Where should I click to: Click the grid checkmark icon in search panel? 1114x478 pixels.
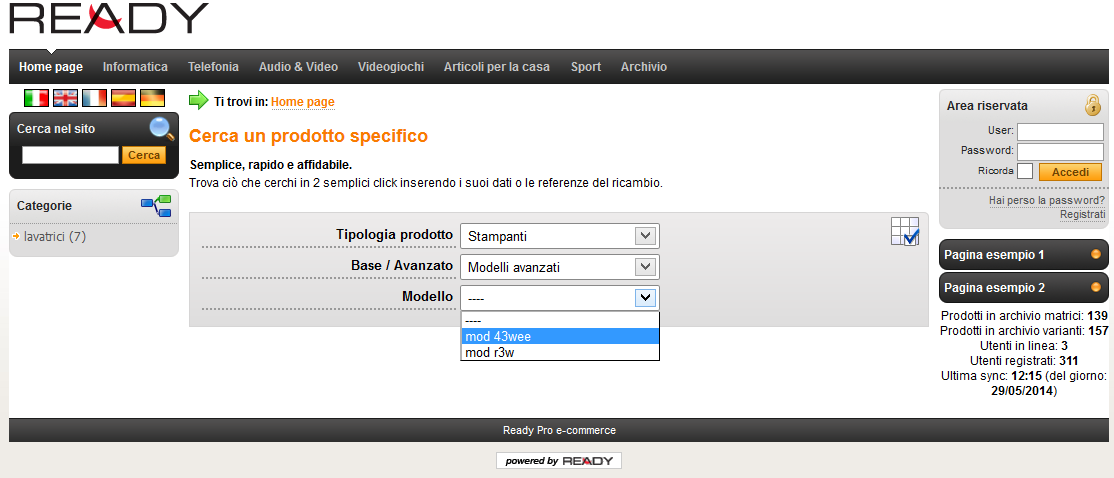pyautogui.click(x=905, y=232)
